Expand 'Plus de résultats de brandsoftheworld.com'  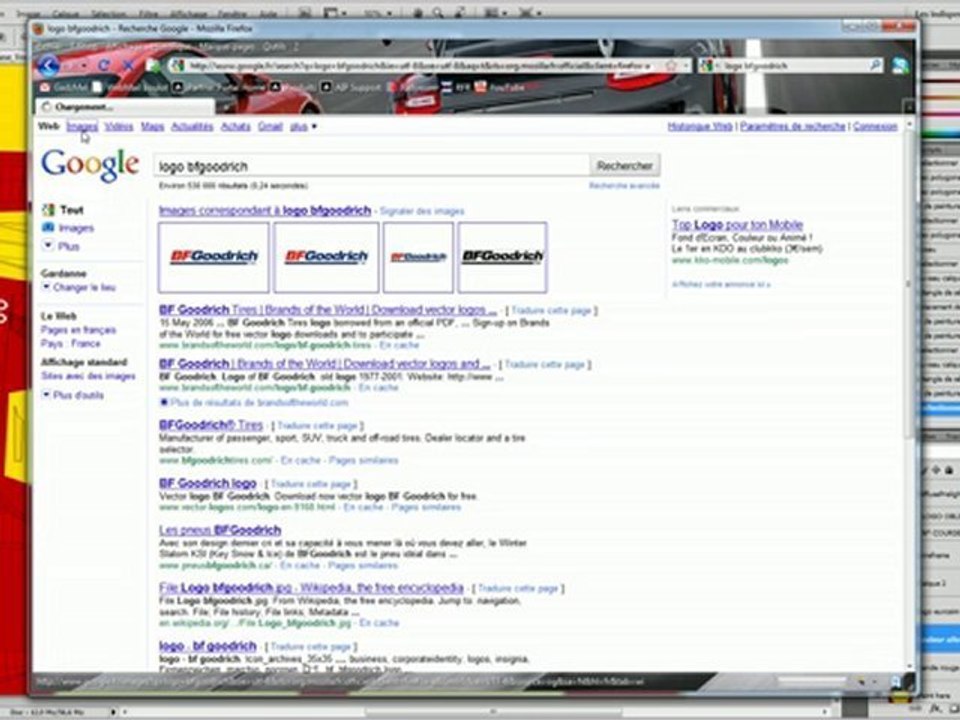253,402
